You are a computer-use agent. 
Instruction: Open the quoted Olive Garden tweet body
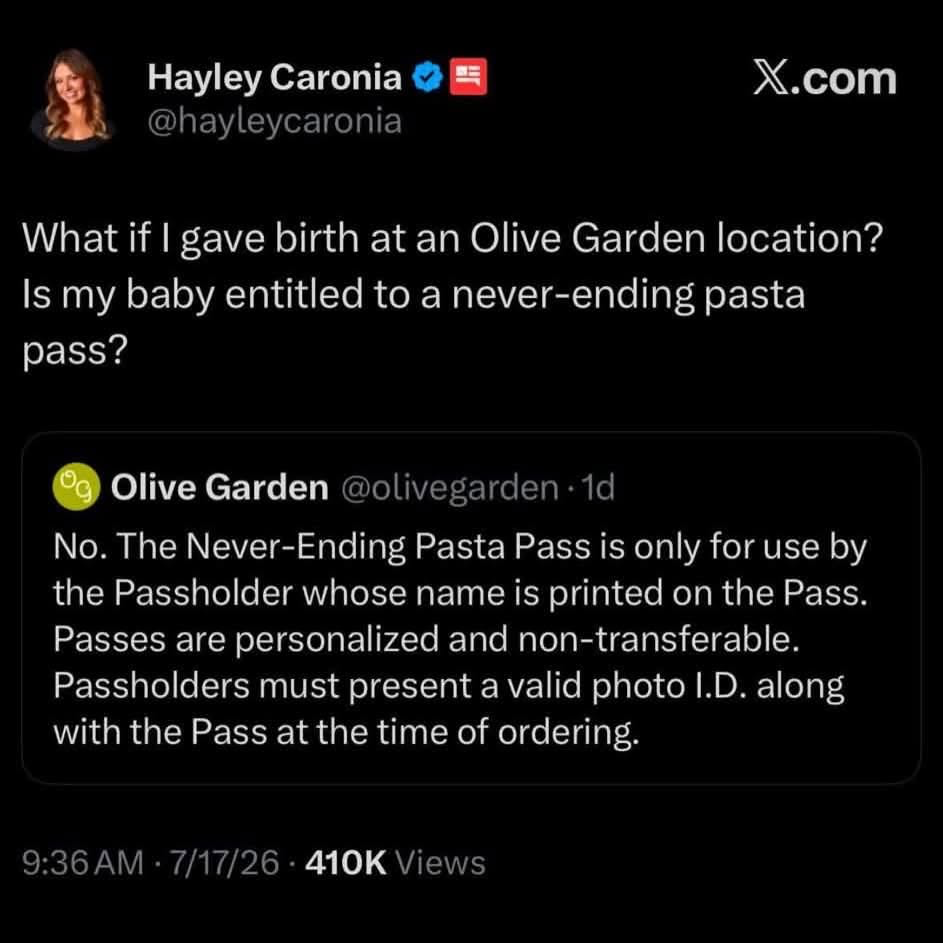pos(460,639)
